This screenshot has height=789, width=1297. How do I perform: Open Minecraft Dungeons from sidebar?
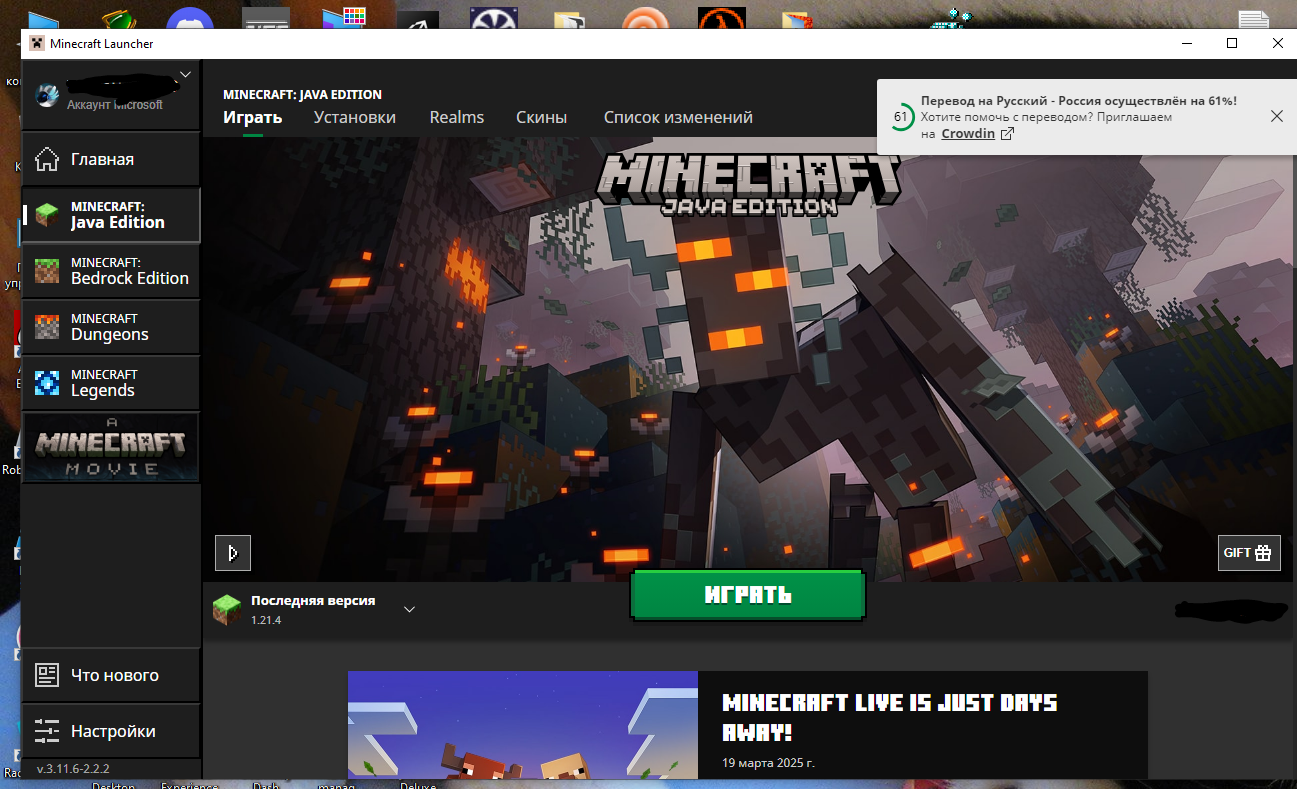click(111, 327)
